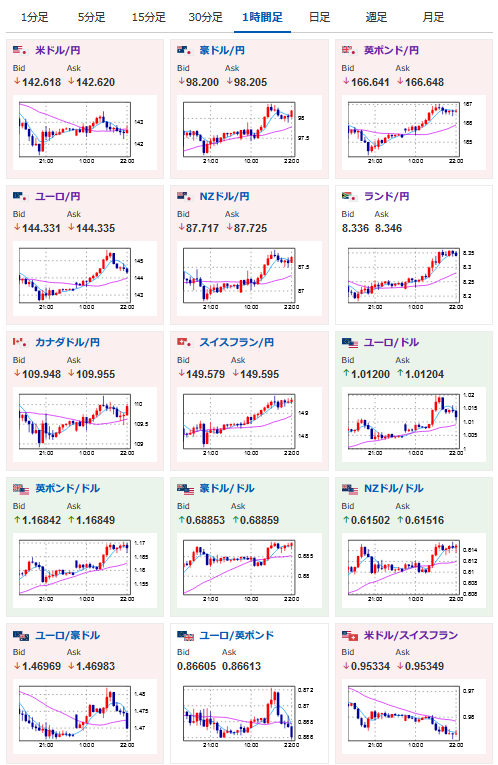Select the 15分足 timeframe tab
The image size is (498, 765).
click(149, 18)
